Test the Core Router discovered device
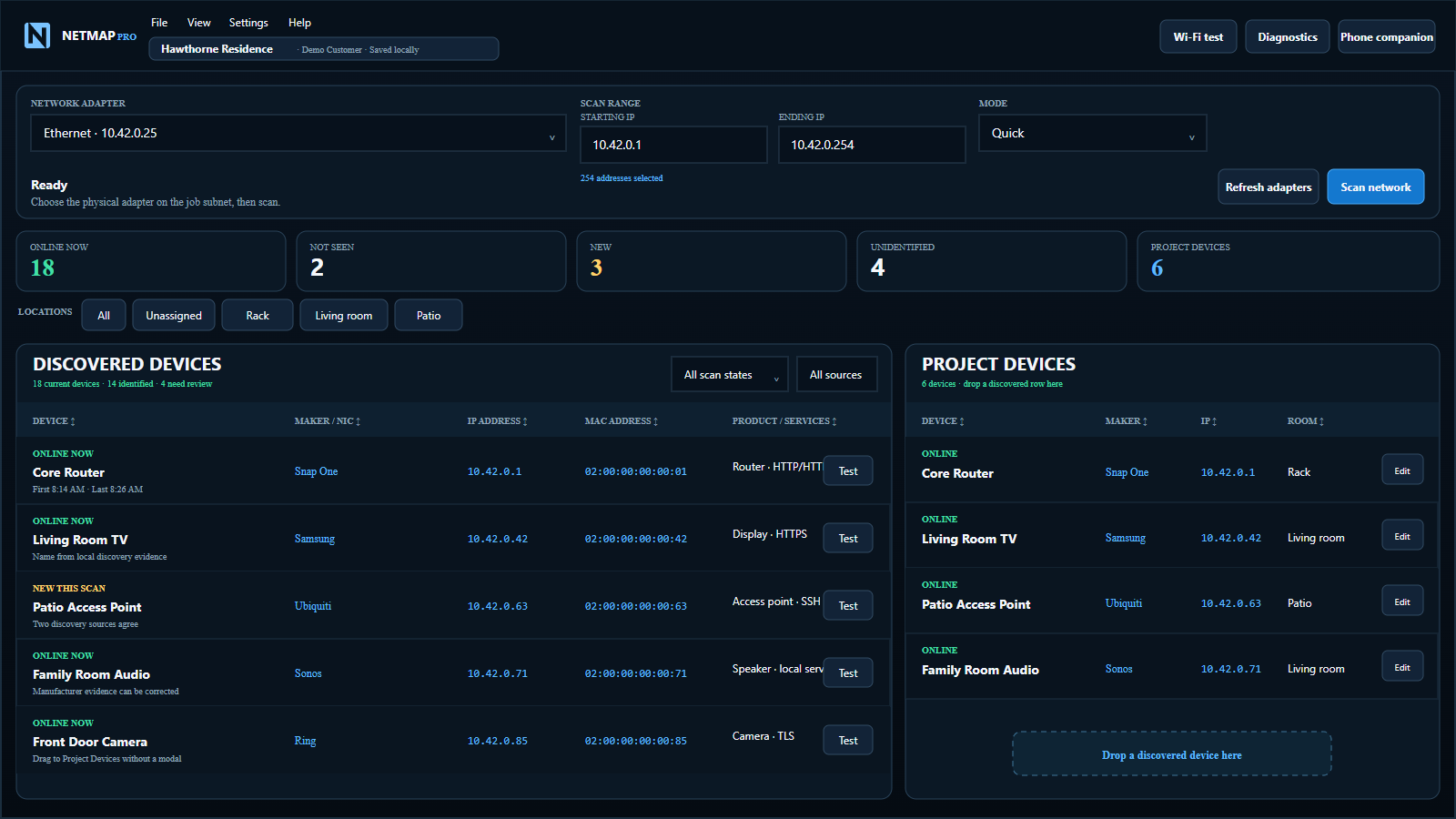Viewport: 1456px width, 819px height. 848,470
